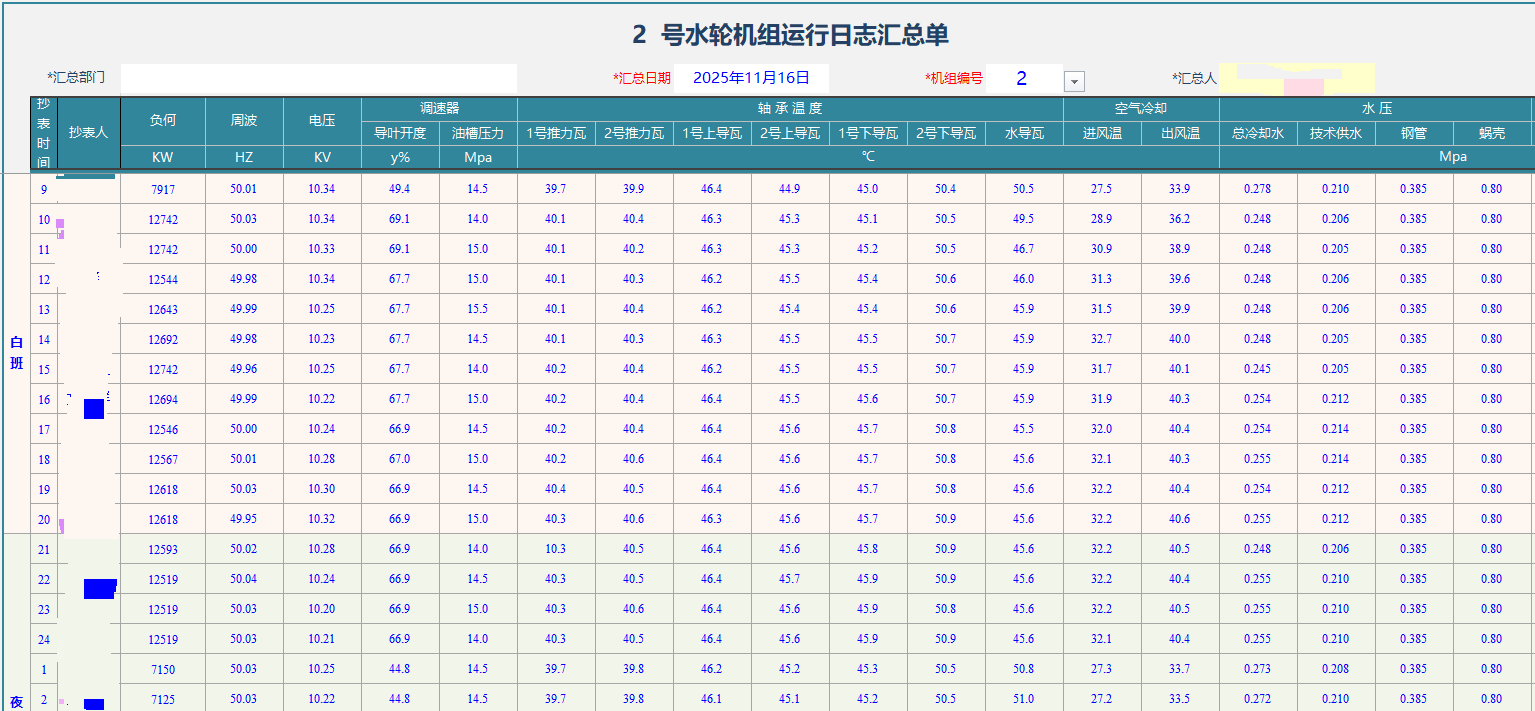Click the 抄表人 column header

(x=88, y=132)
